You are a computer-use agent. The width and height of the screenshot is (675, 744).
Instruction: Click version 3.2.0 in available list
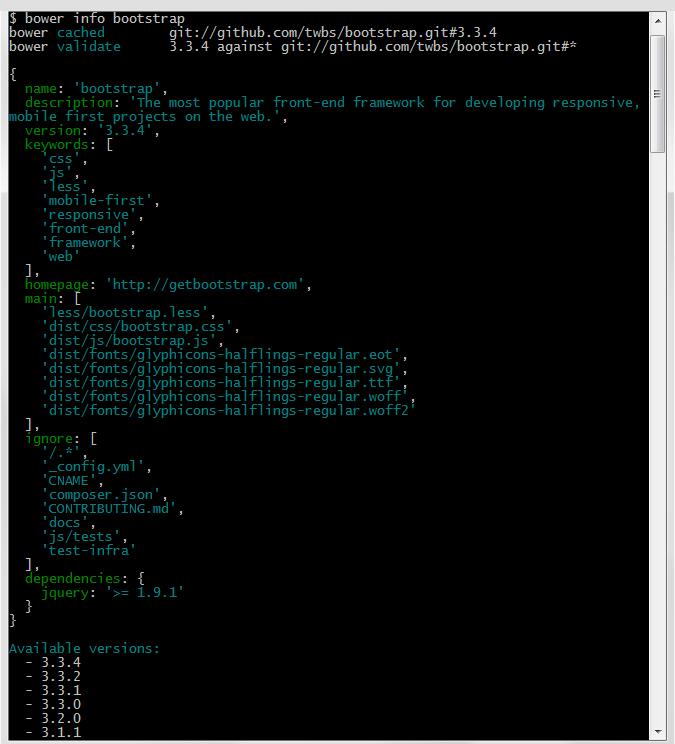(61, 718)
